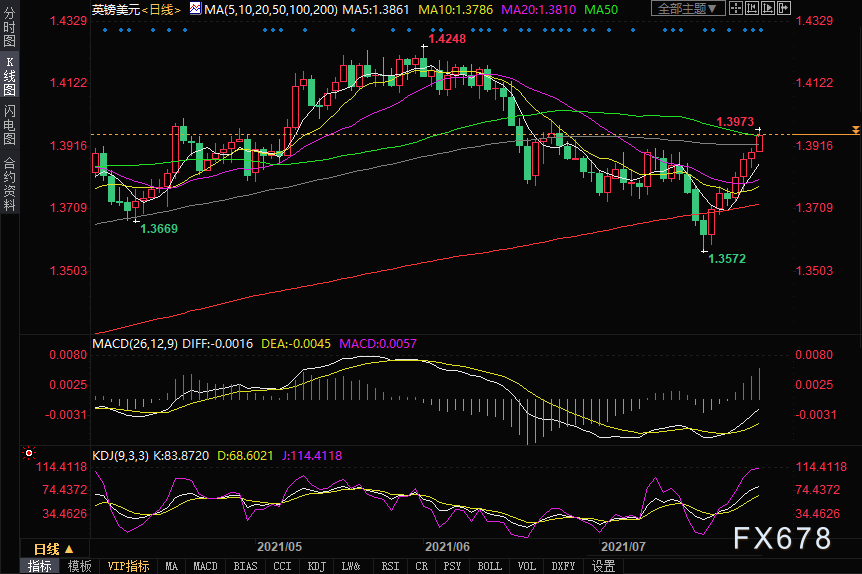Click the 2021/05 date label
This screenshot has height=574, width=862.
point(279,547)
